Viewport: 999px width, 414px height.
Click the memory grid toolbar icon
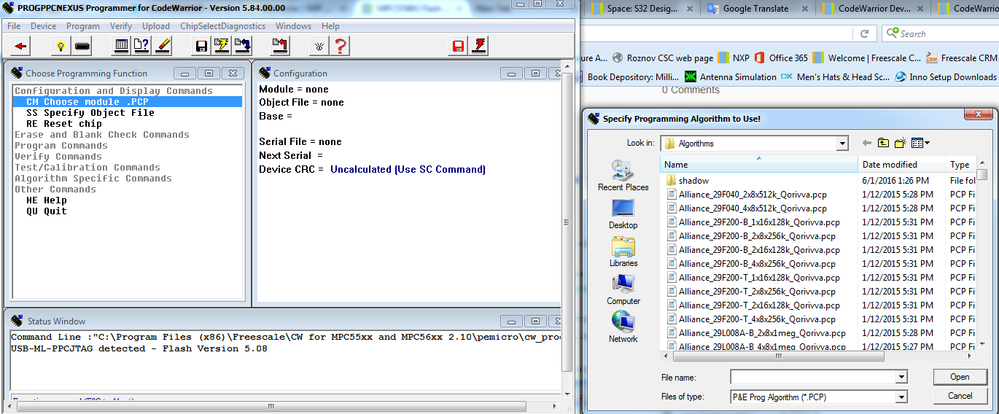pyautogui.click(x=121, y=46)
